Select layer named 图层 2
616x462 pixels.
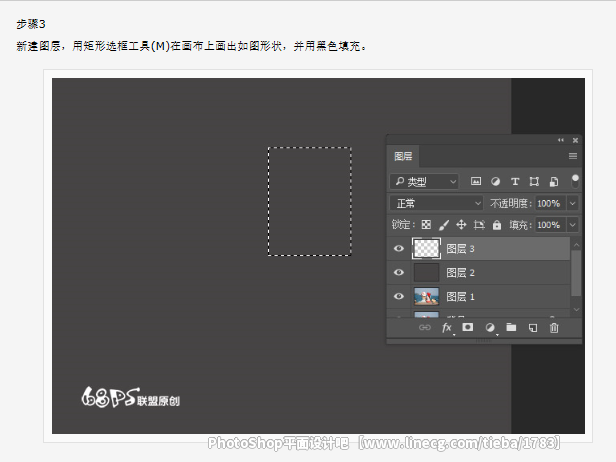click(460, 273)
